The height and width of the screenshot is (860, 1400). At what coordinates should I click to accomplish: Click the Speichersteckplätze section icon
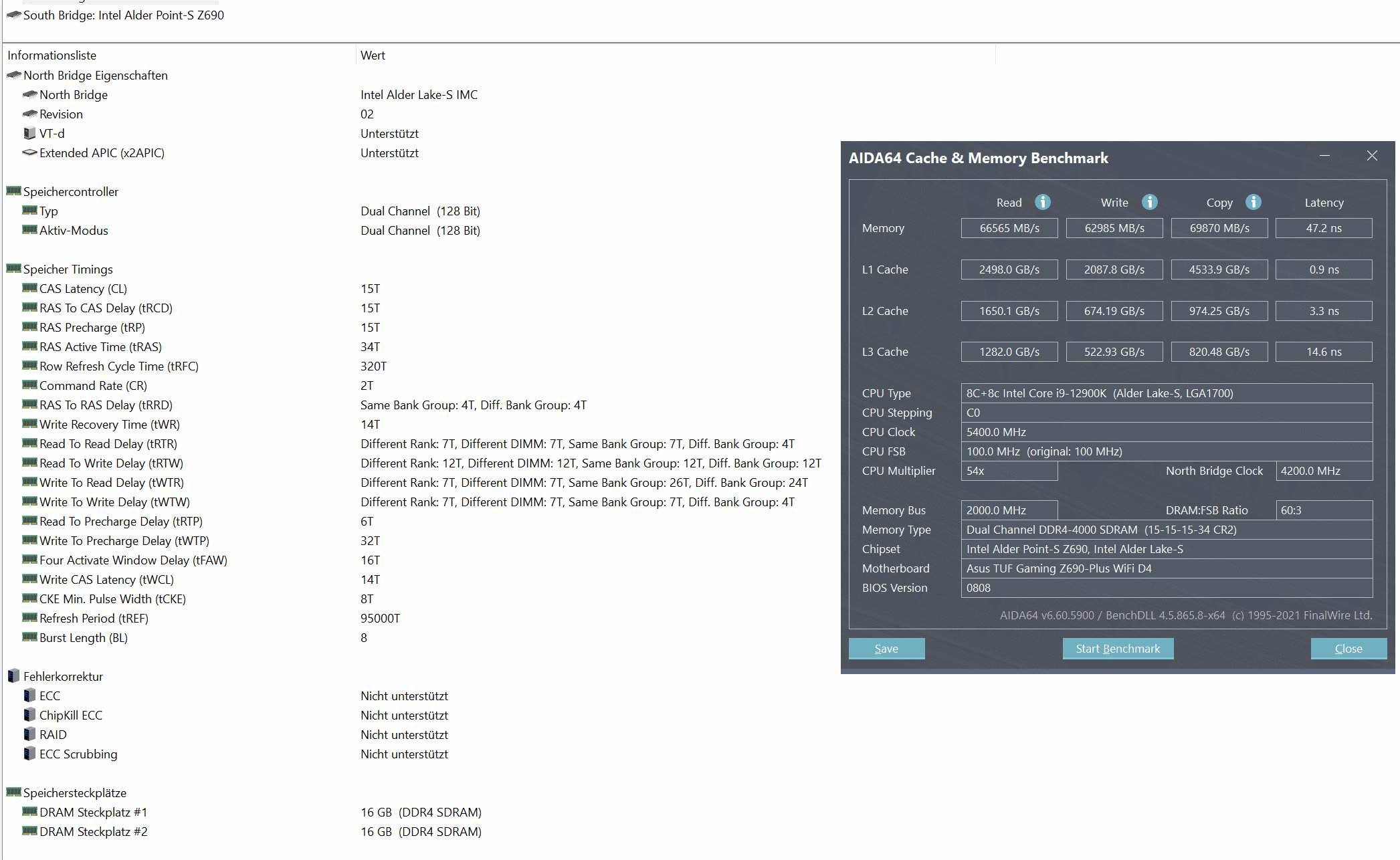[14, 792]
